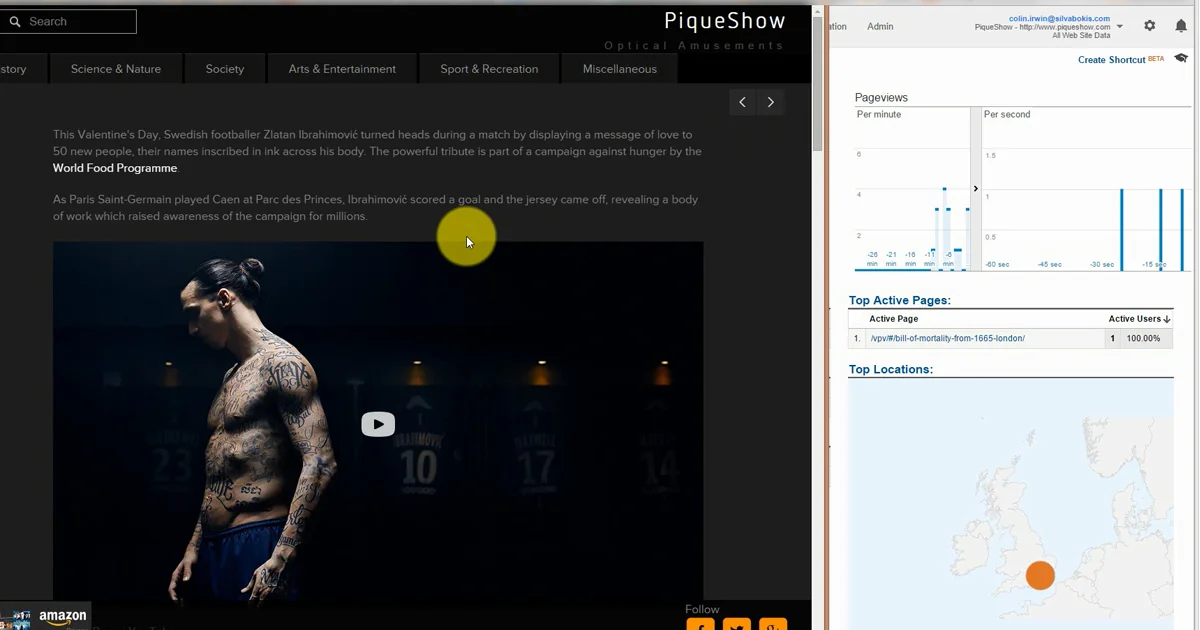
Task: Open the World Food Programme link
Action: tap(115, 168)
